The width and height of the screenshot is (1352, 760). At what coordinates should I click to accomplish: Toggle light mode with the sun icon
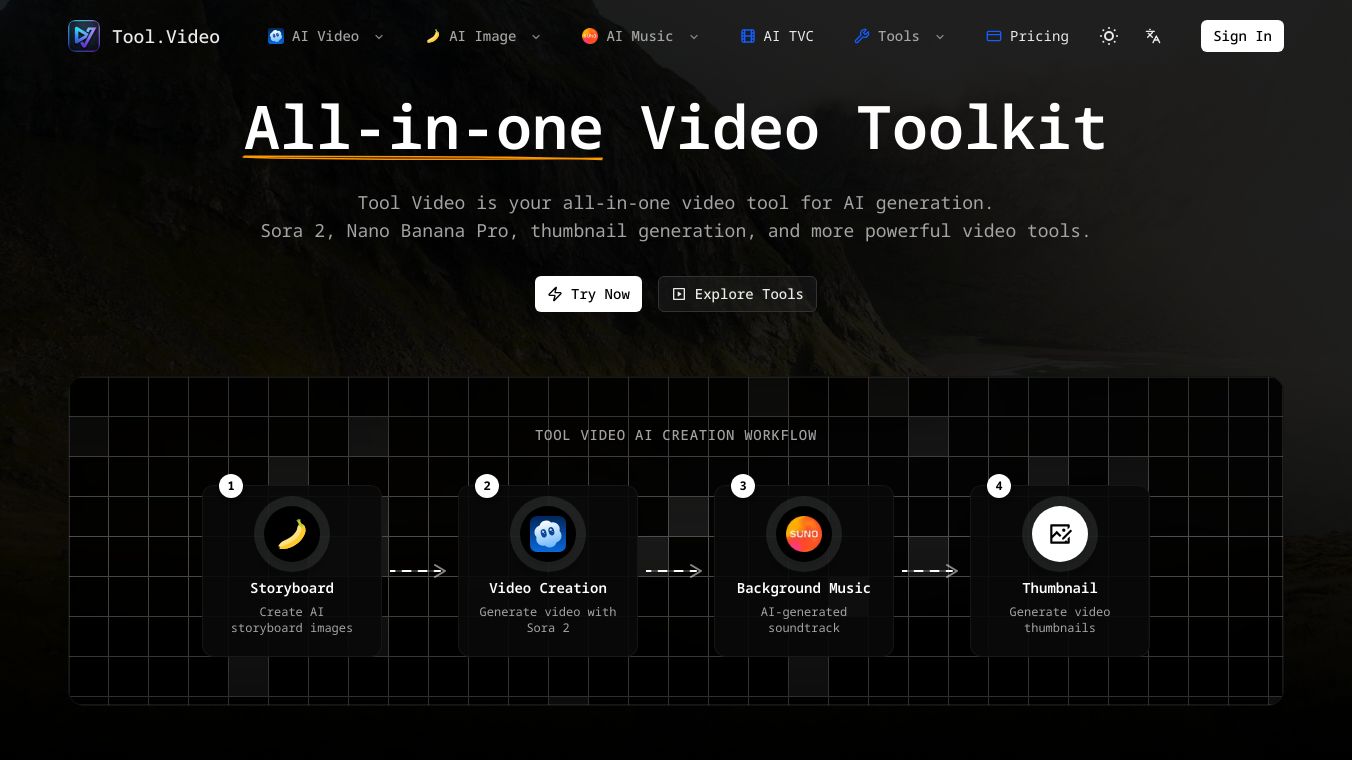(1109, 36)
